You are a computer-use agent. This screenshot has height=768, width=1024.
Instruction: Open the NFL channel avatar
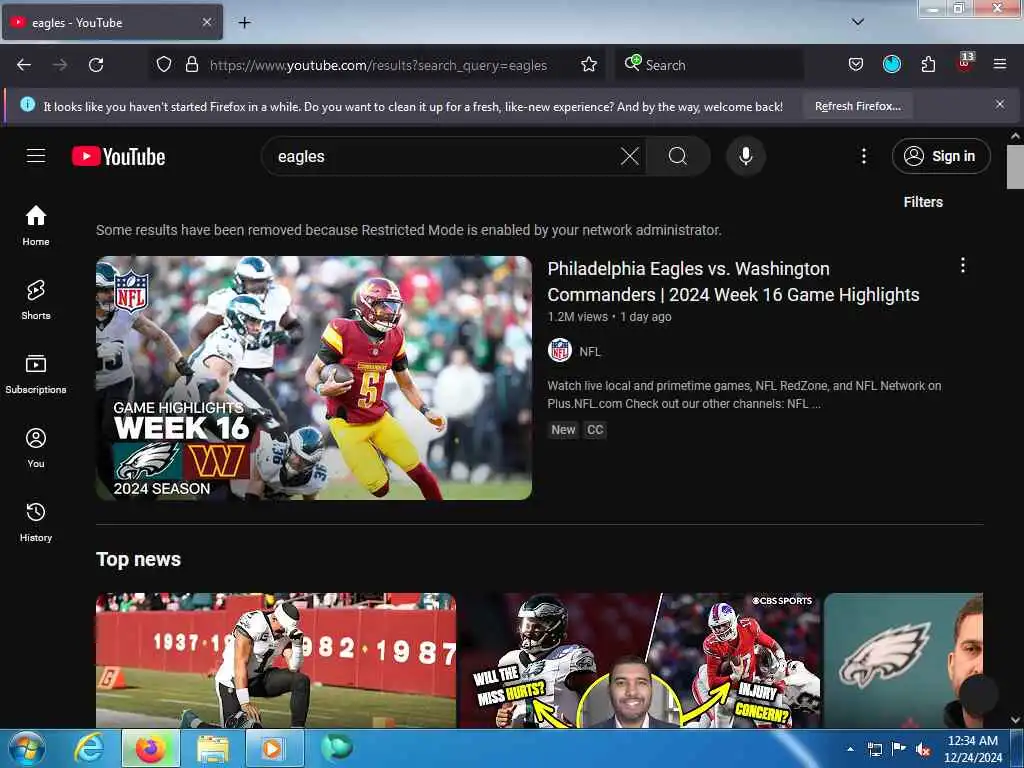pos(560,351)
